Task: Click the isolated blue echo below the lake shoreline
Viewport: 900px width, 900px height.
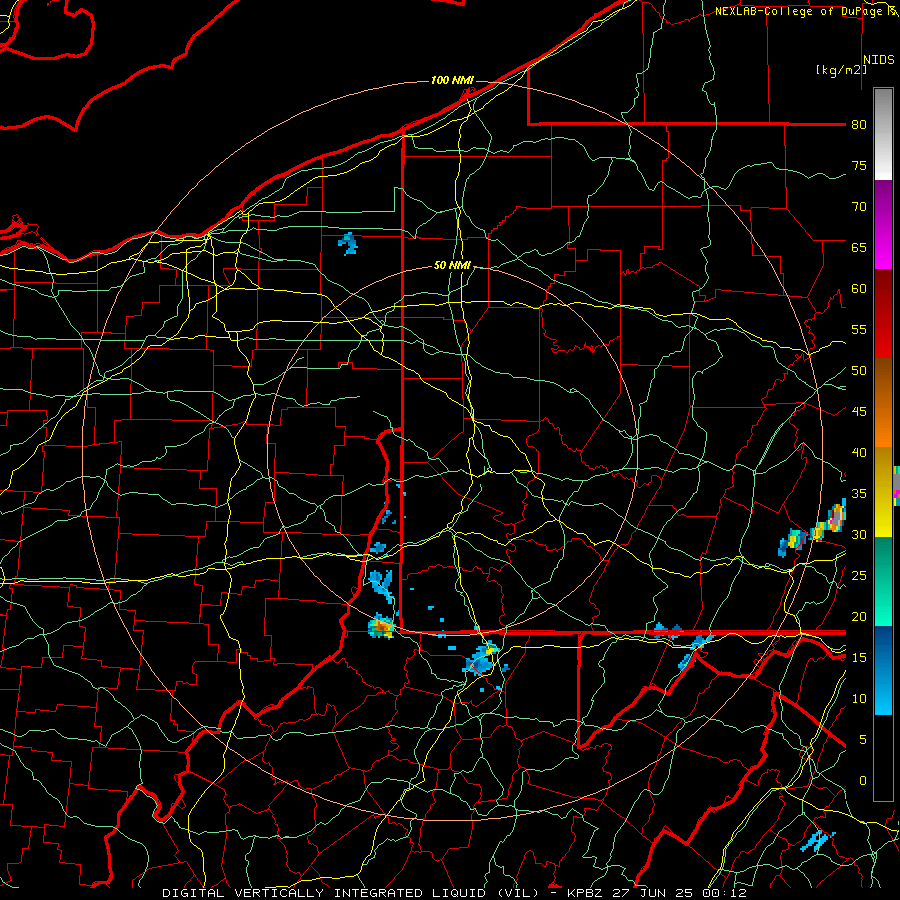Action: click(x=348, y=244)
